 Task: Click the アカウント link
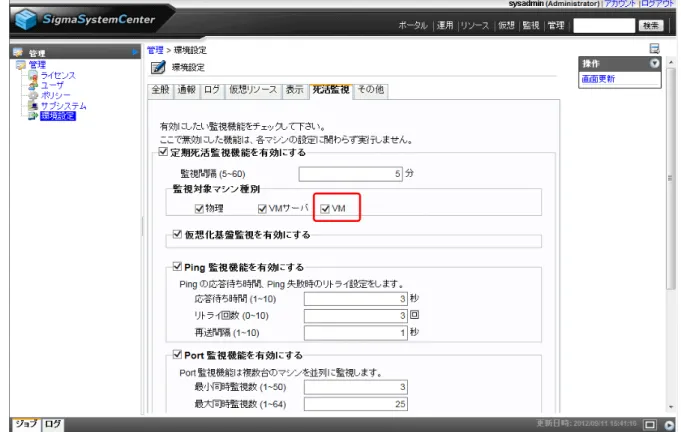click(x=620, y=3)
